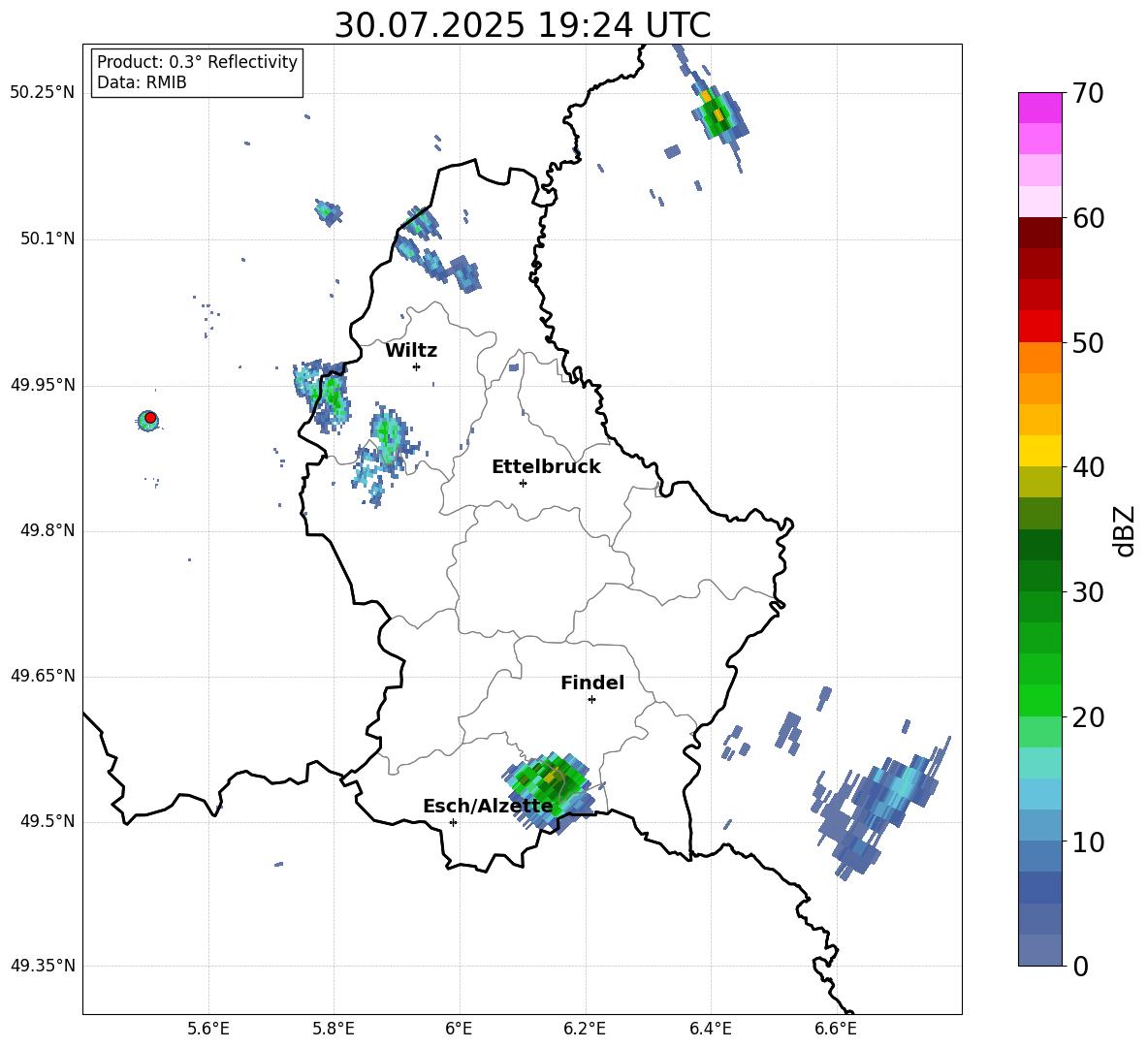Viewport: 1148px width, 1048px height.
Task: Click the 49.65°N latitude label
Action: click(x=43, y=676)
